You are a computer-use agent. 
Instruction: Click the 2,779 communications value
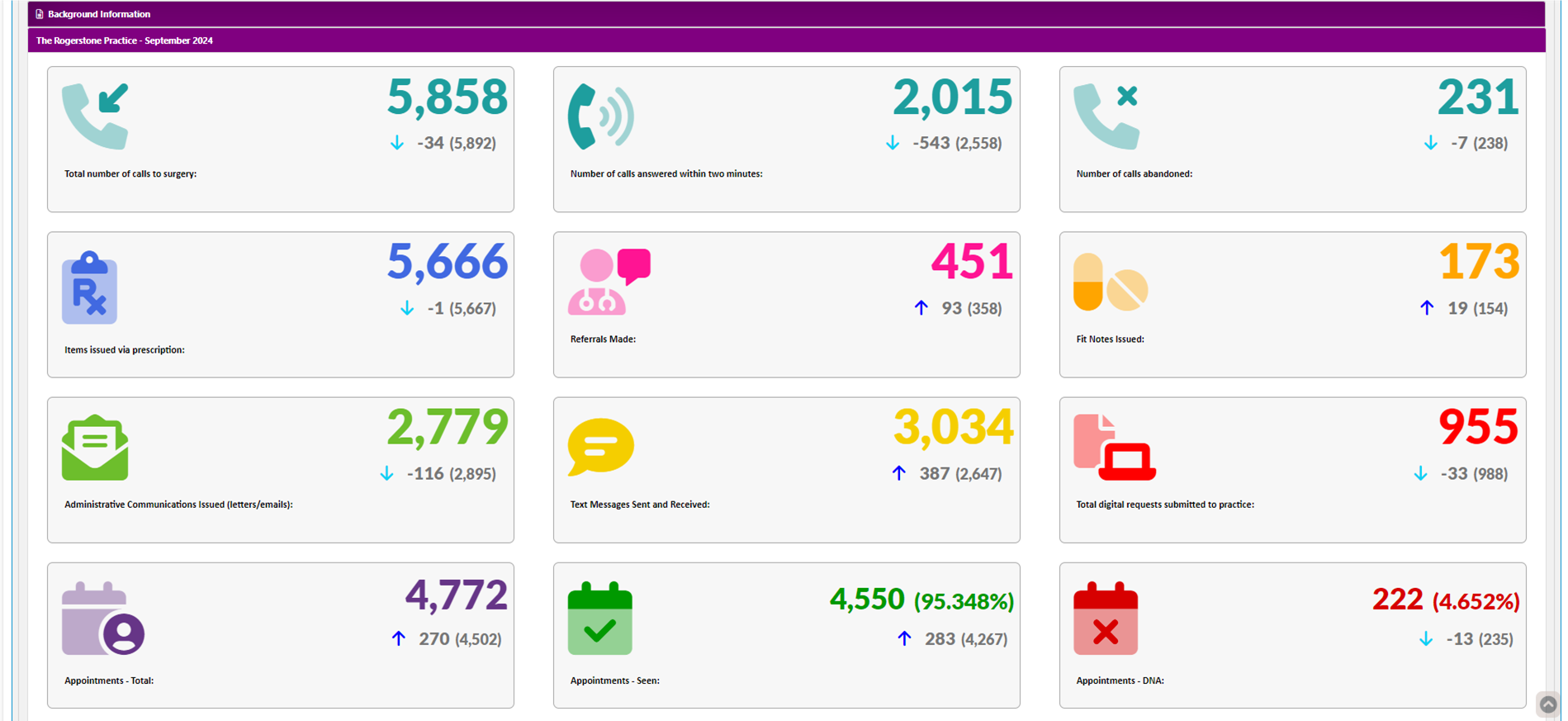click(x=448, y=428)
